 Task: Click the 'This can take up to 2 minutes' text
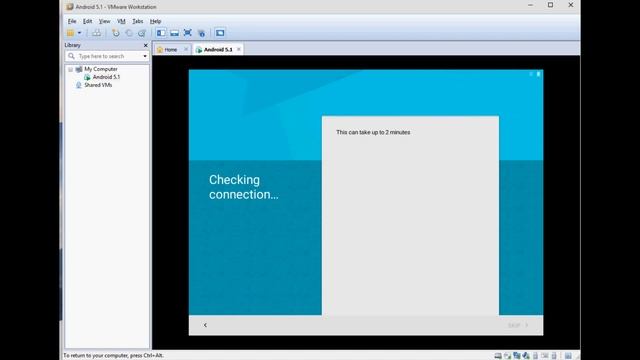(x=373, y=132)
